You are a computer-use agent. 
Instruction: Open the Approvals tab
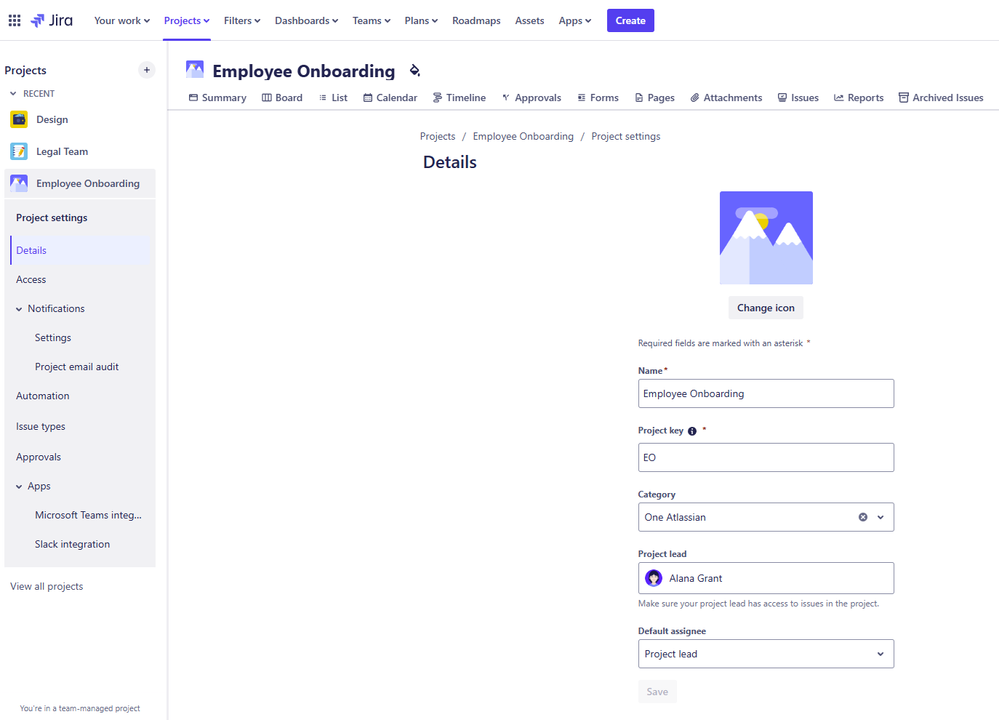pos(531,97)
